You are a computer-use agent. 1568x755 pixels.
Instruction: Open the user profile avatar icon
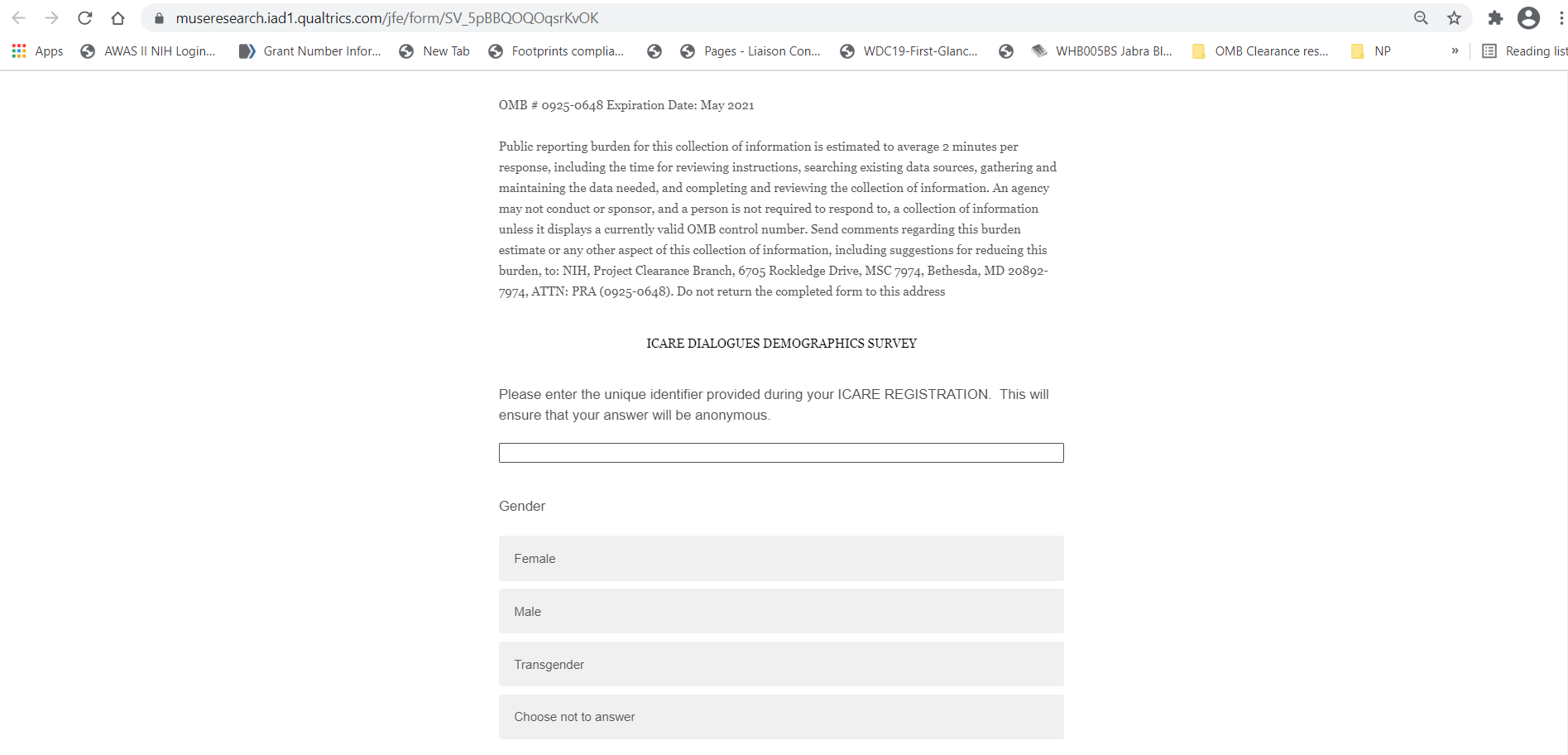click(x=1528, y=18)
